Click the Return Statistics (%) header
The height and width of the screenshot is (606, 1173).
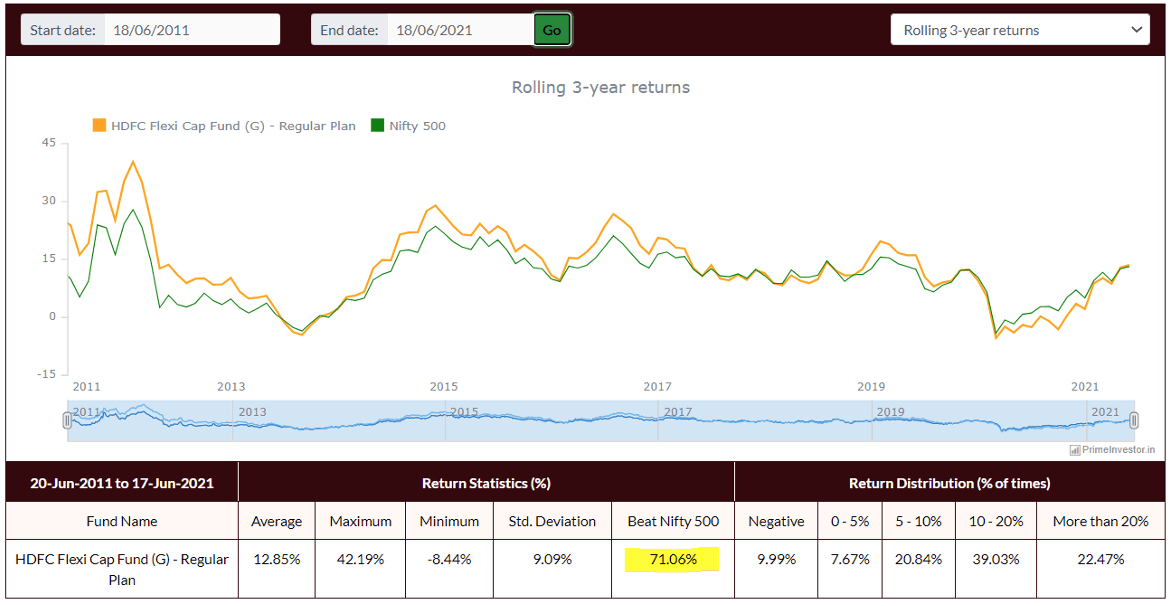point(486,483)
